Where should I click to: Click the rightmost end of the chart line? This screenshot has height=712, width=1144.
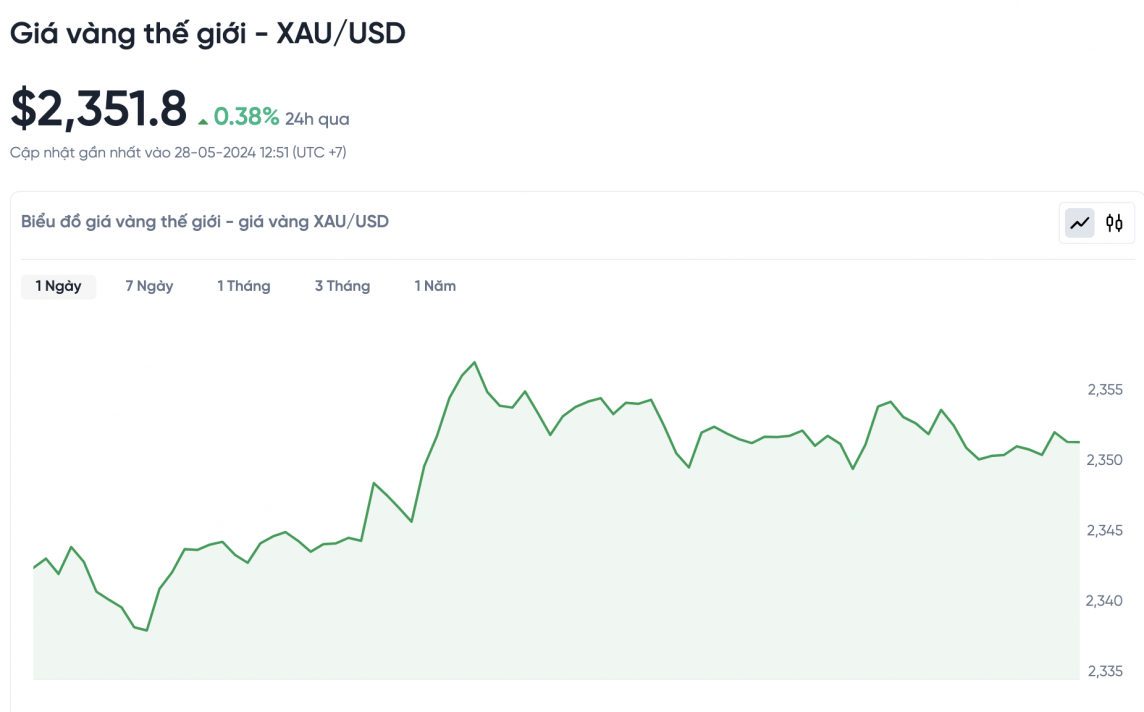coord(1079,442)
